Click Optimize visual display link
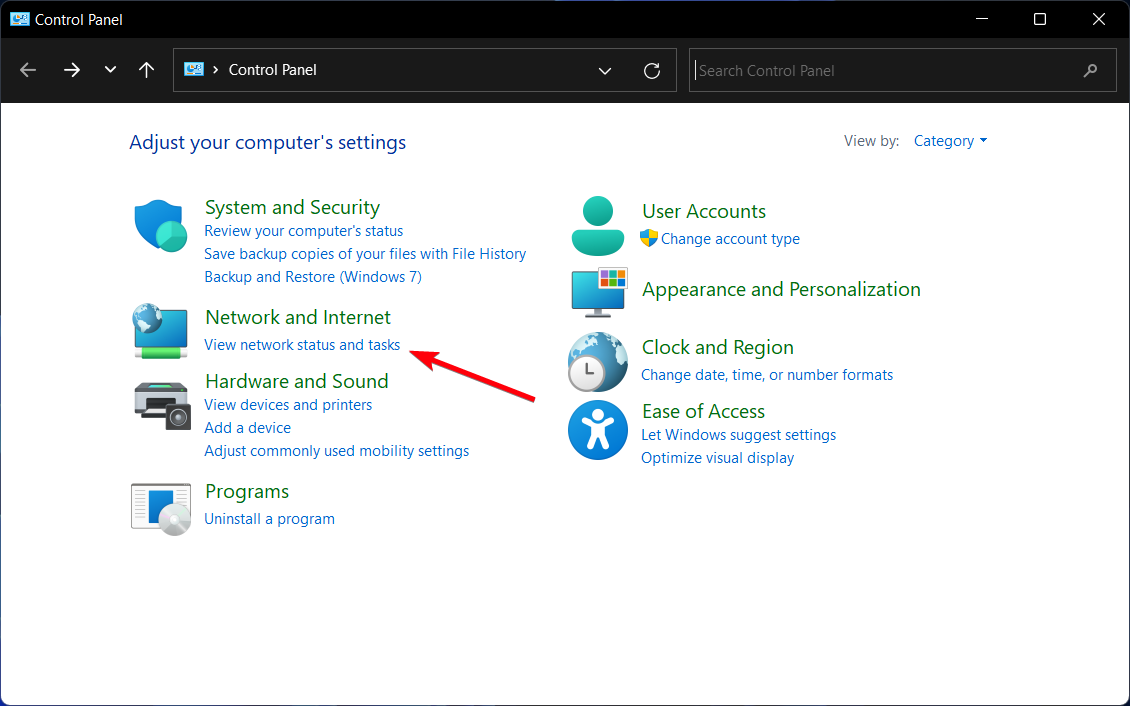 pyautogui.click(x=717, y=458)
